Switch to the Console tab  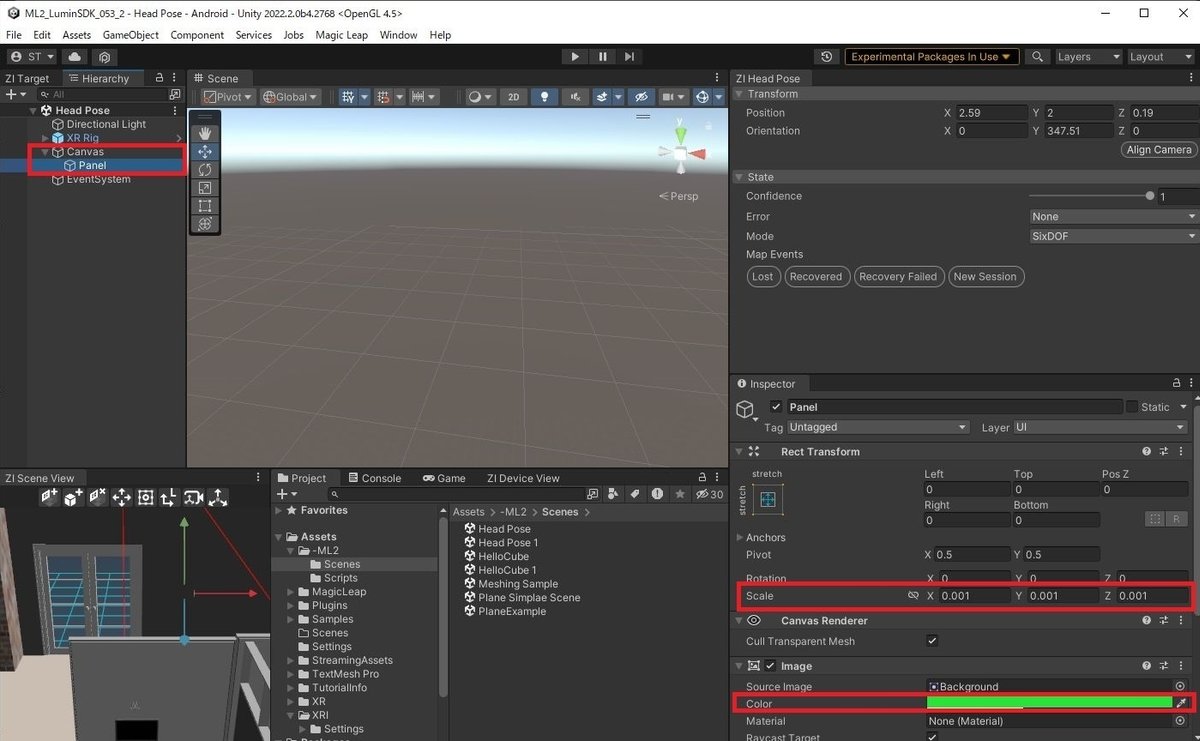click(373, 478)
